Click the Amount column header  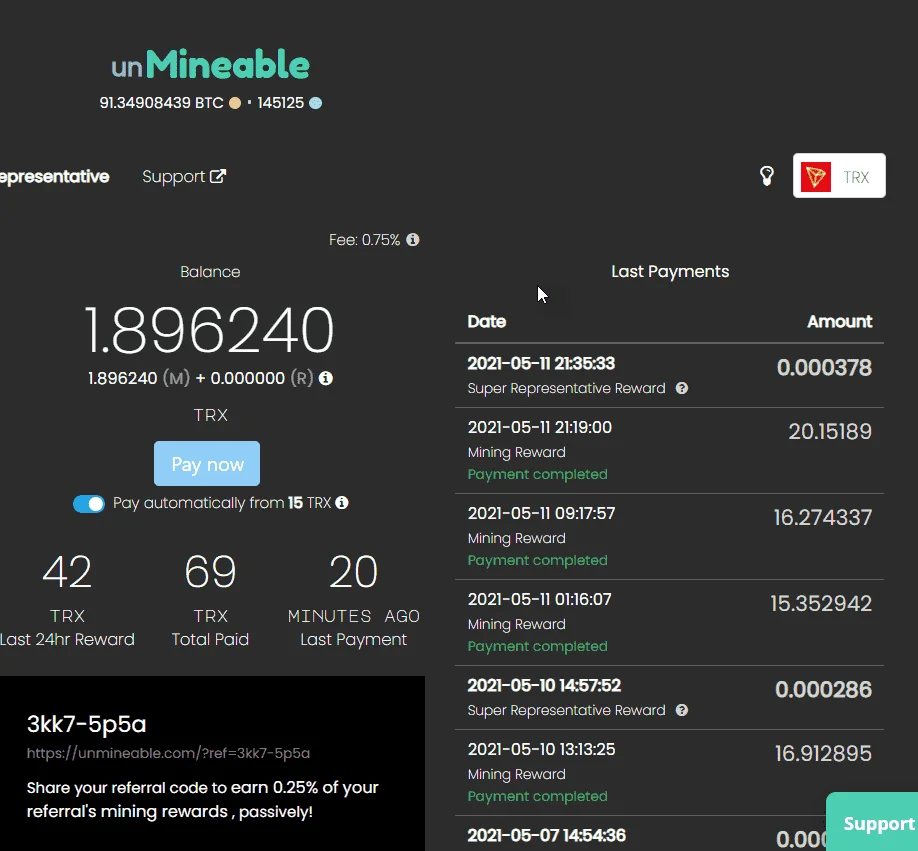tap(840, 321)
